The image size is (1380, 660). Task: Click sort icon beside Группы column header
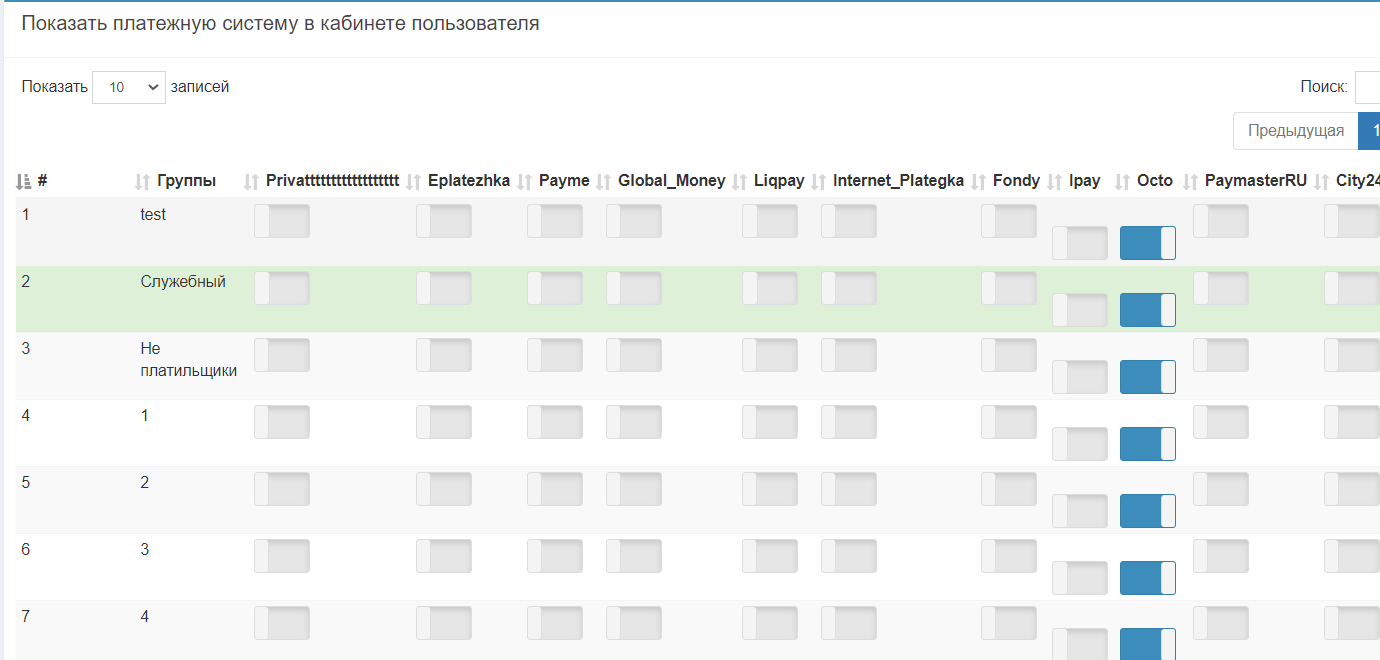pos(142,181)
